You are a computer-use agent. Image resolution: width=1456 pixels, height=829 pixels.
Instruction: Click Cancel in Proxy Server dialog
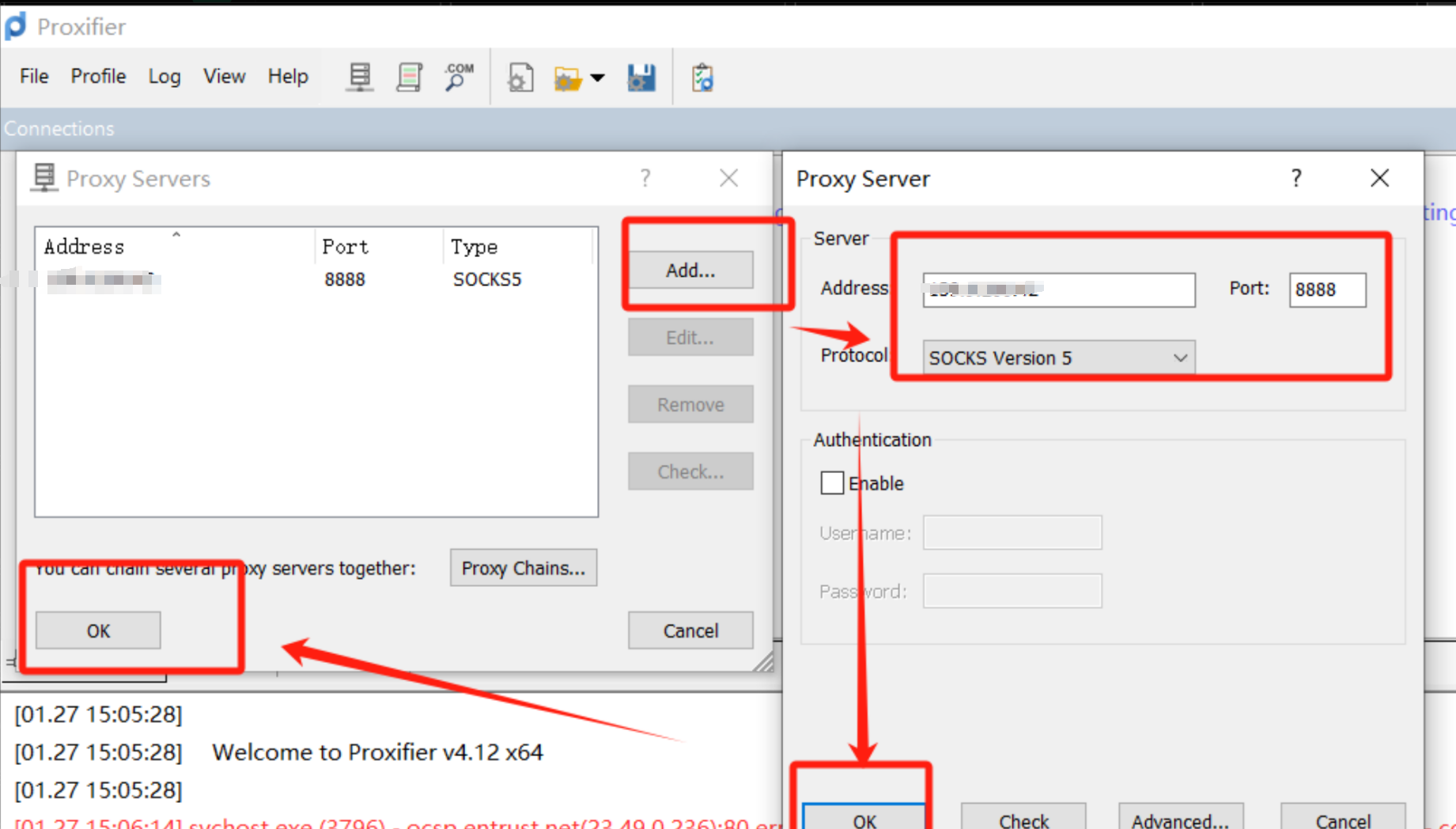(1343, 818)
